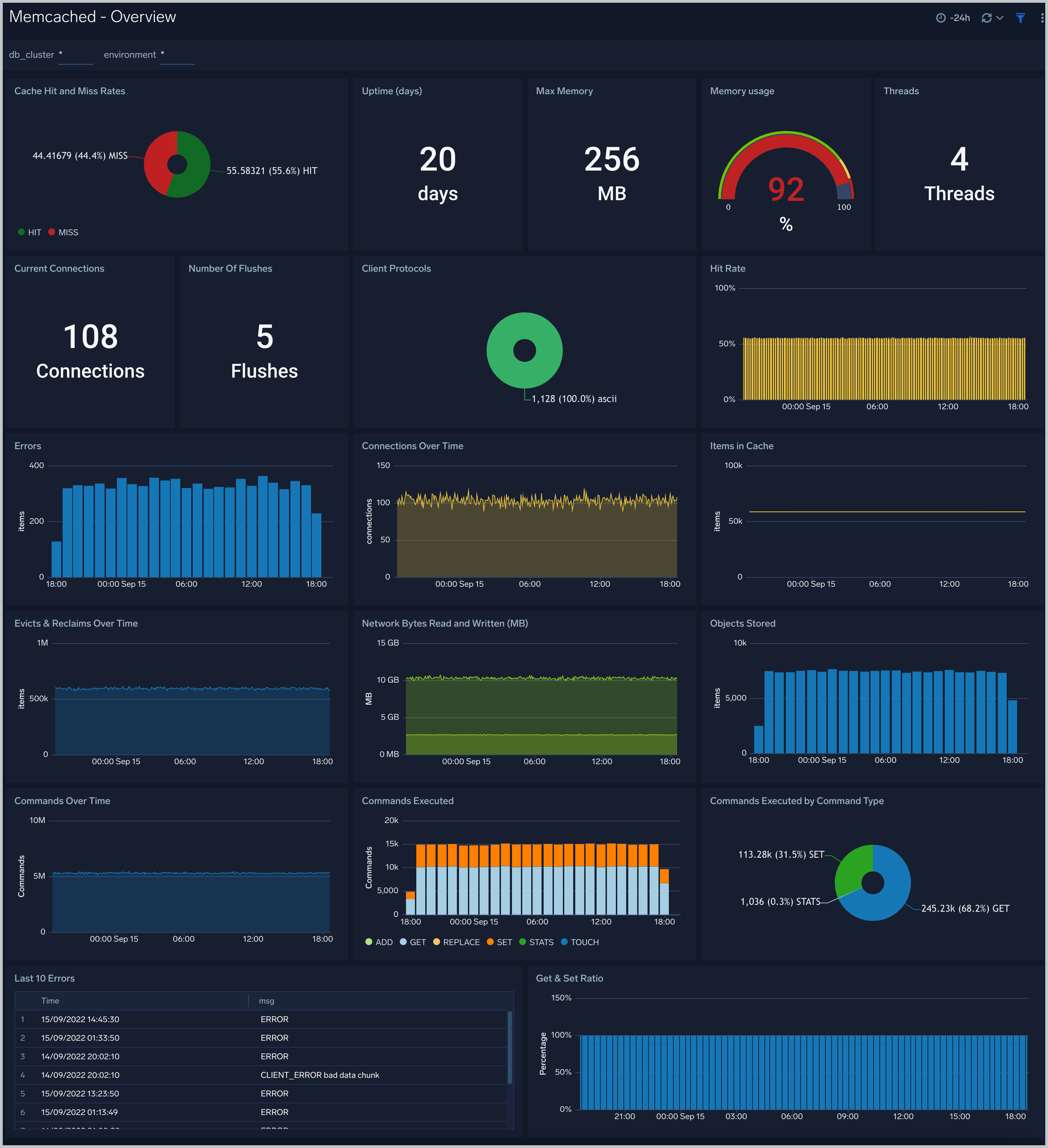1048x1148 pixels.
Task: Click the 44.41679 (44.4%) MISS label
Action: pos(80,155)
